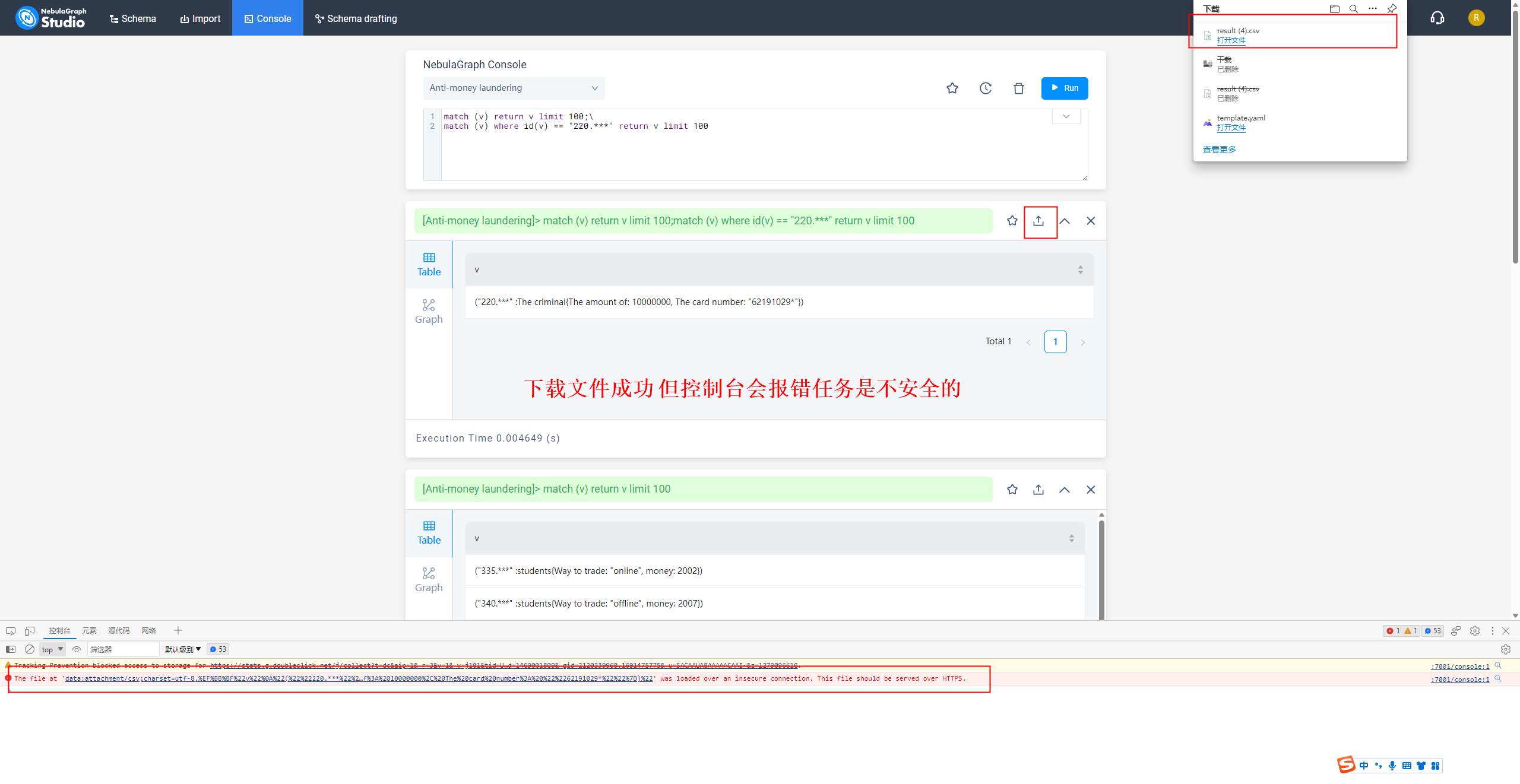The width and height of the screenshot is (1520, 784).
Task: Favorite the query result via star icon
Action: [1012, 220]
